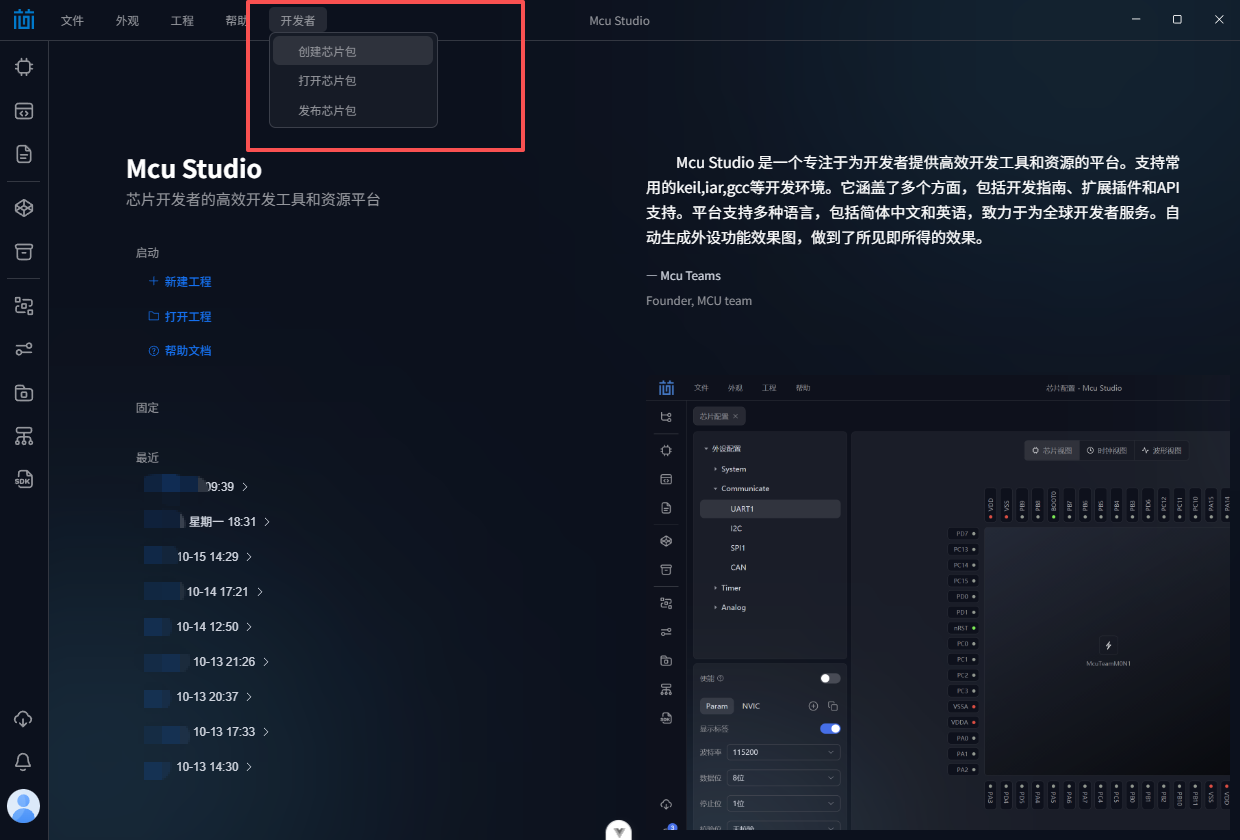1240x840 pixels.
Task: Click the round down-arrow button at bottom
Action: click(x=620, y=831)
